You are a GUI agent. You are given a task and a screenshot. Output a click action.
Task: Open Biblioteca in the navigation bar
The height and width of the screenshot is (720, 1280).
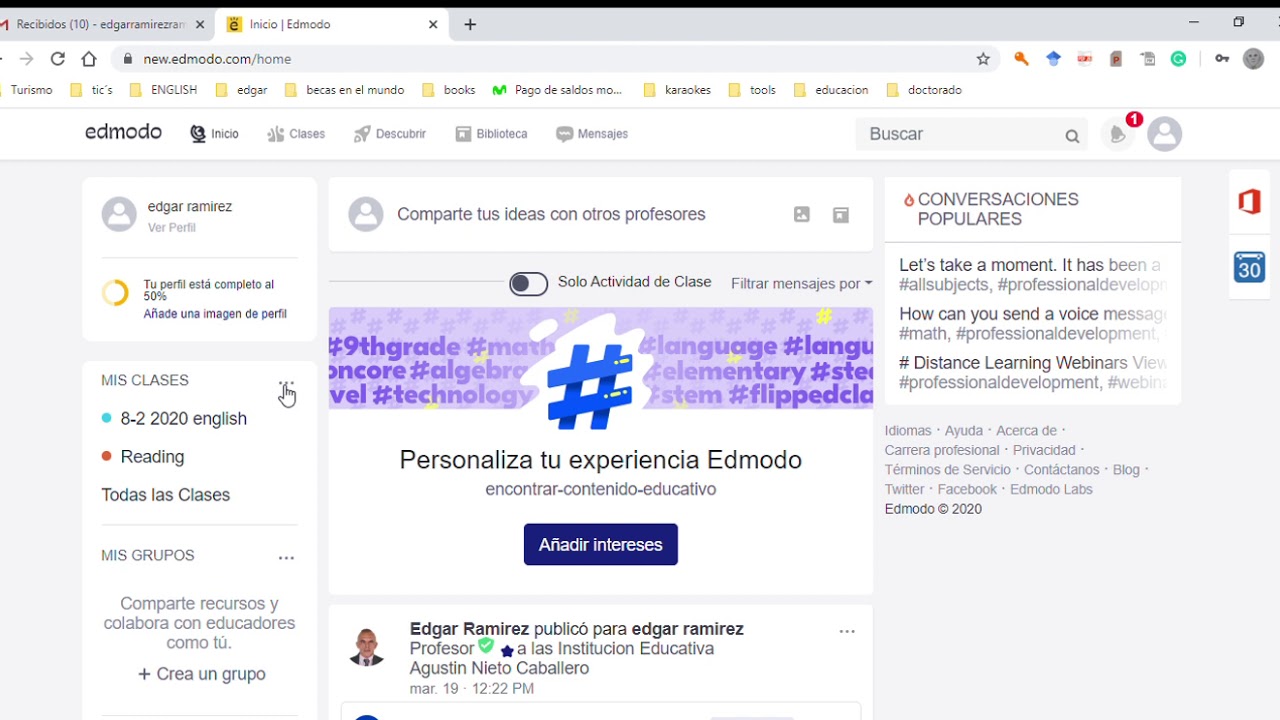pos(491,134)
